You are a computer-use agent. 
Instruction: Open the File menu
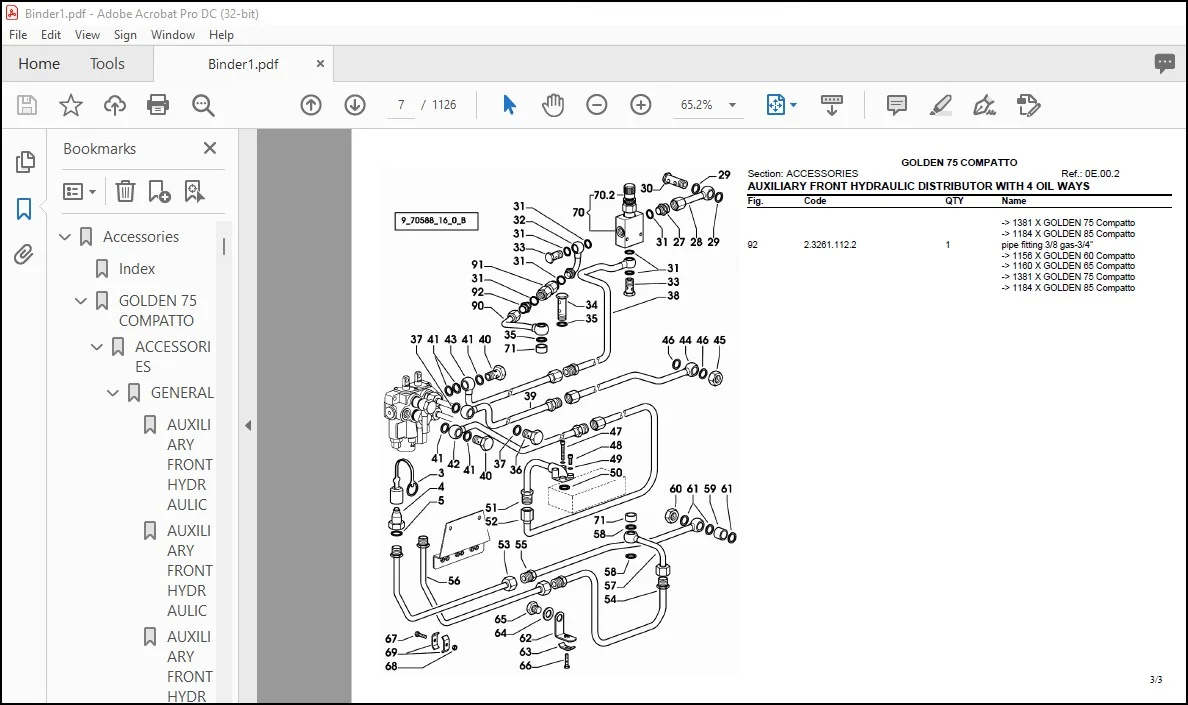(x=17, y=35)
